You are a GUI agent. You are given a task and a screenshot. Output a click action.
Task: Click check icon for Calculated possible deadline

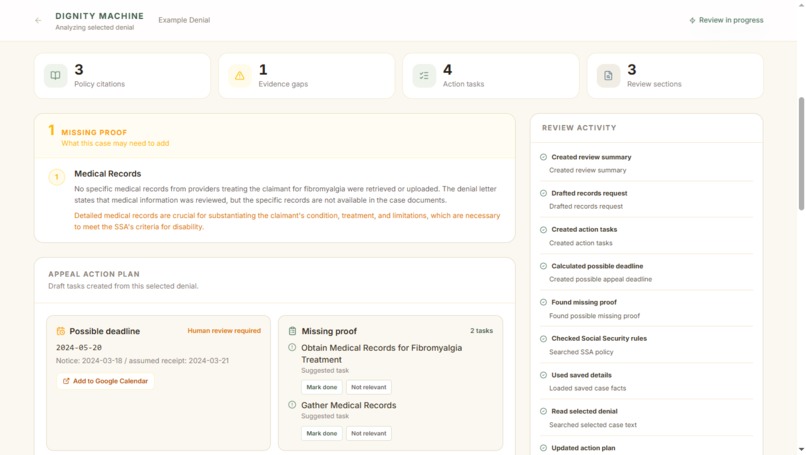tap(543, 266)
